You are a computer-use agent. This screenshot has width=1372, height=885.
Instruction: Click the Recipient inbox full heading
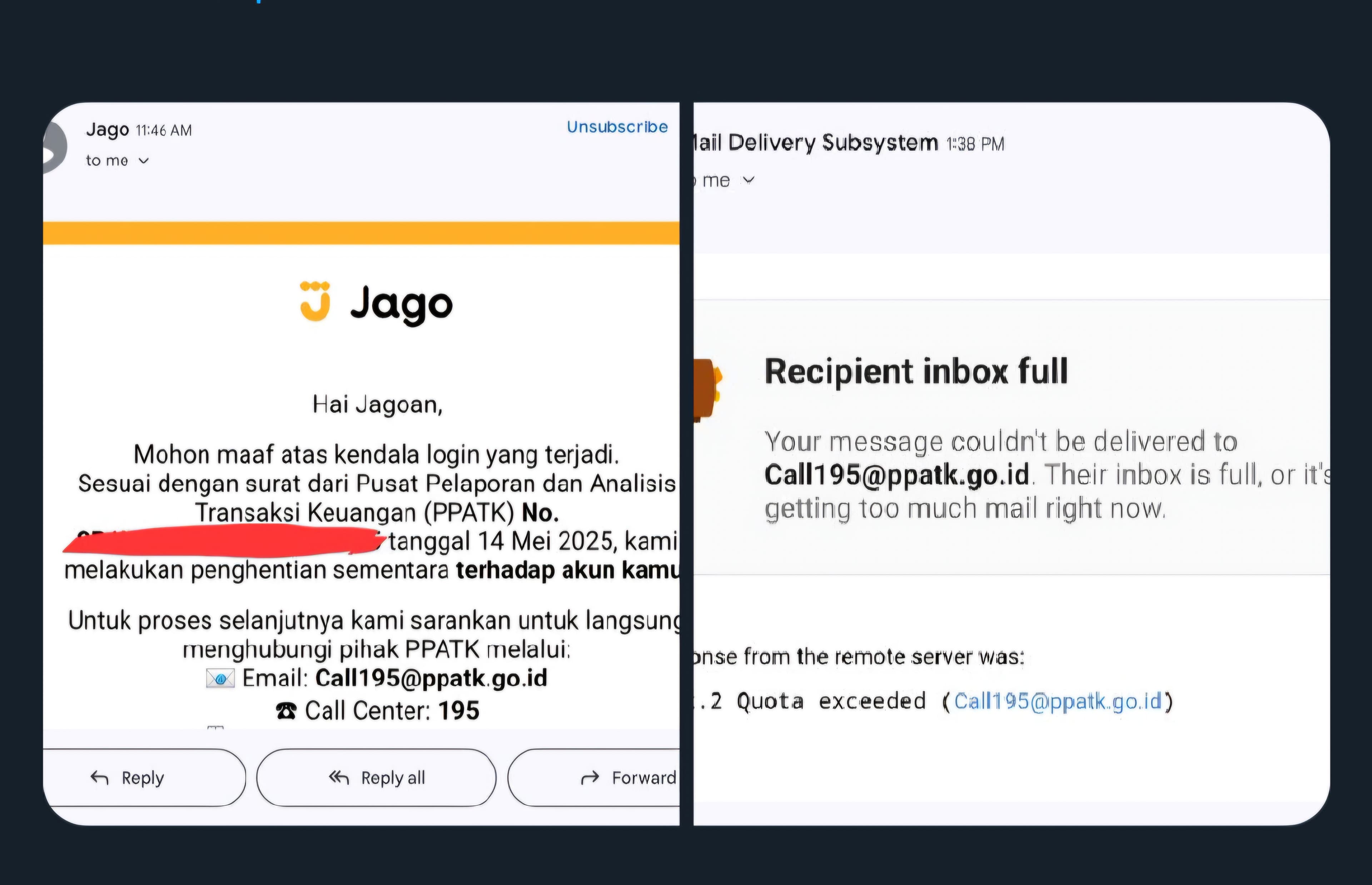pyautogui.click(x=916, y=371)
